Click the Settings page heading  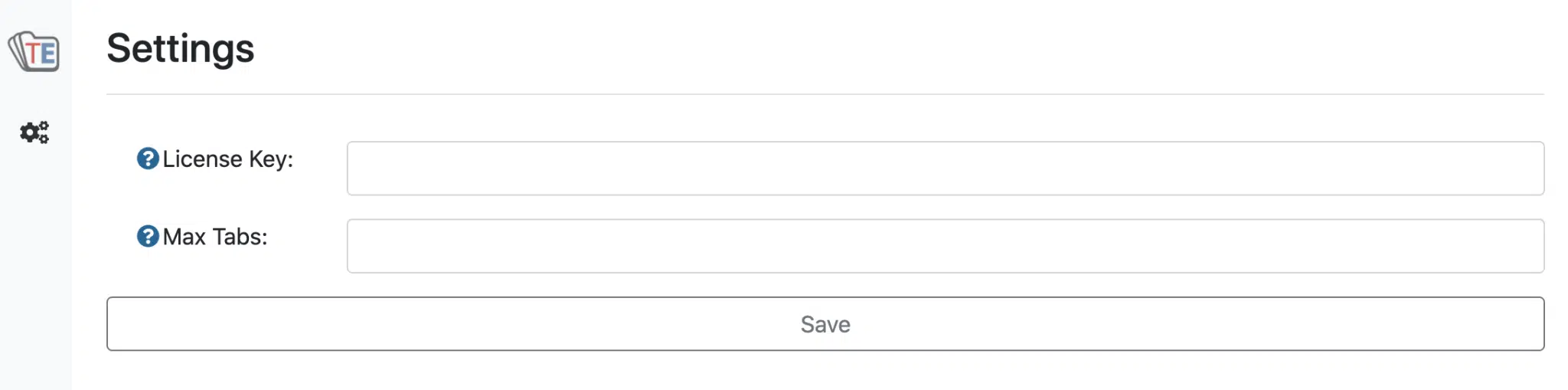click(x=181, y=49)
